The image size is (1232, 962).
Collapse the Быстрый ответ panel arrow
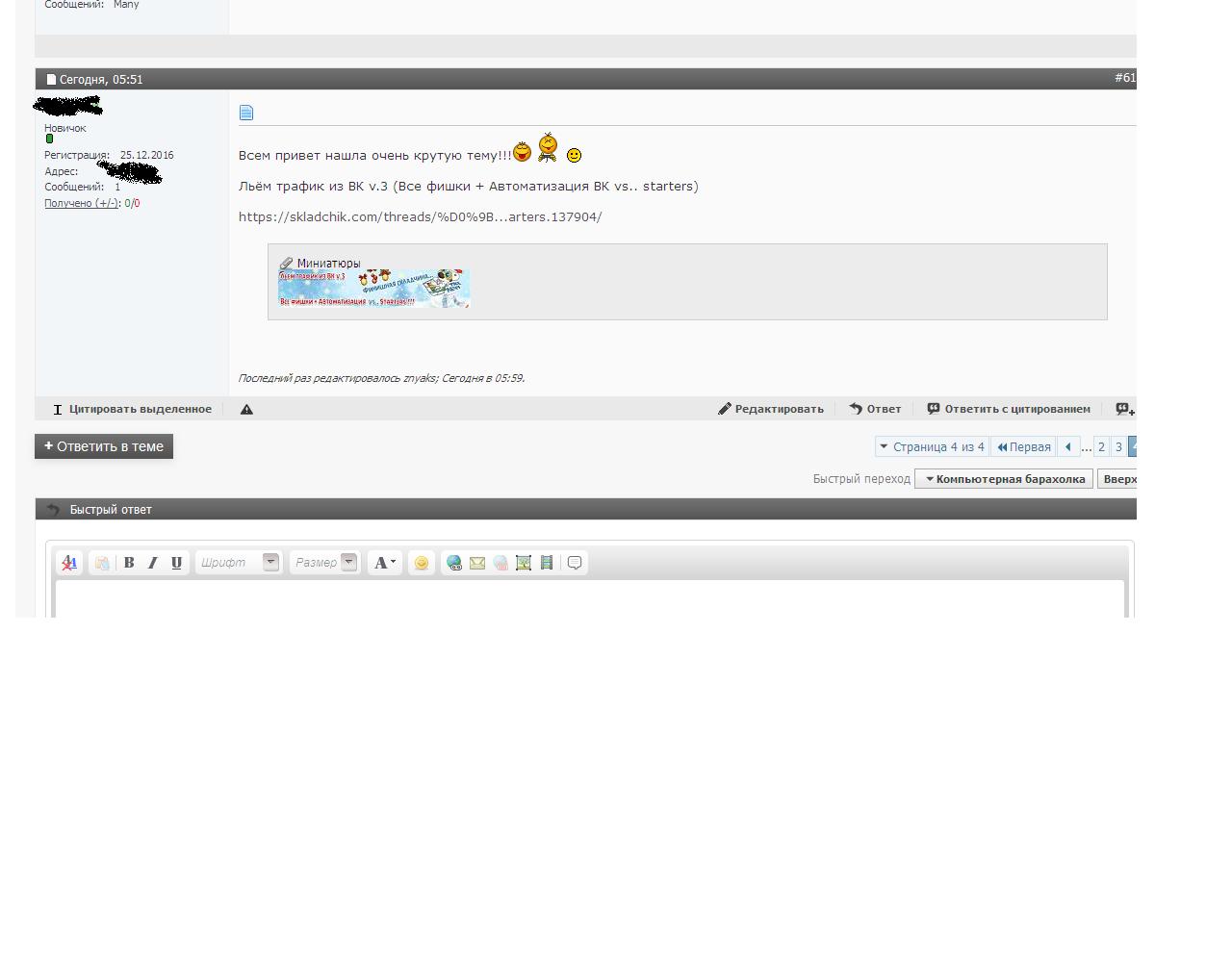coord(53,510)
